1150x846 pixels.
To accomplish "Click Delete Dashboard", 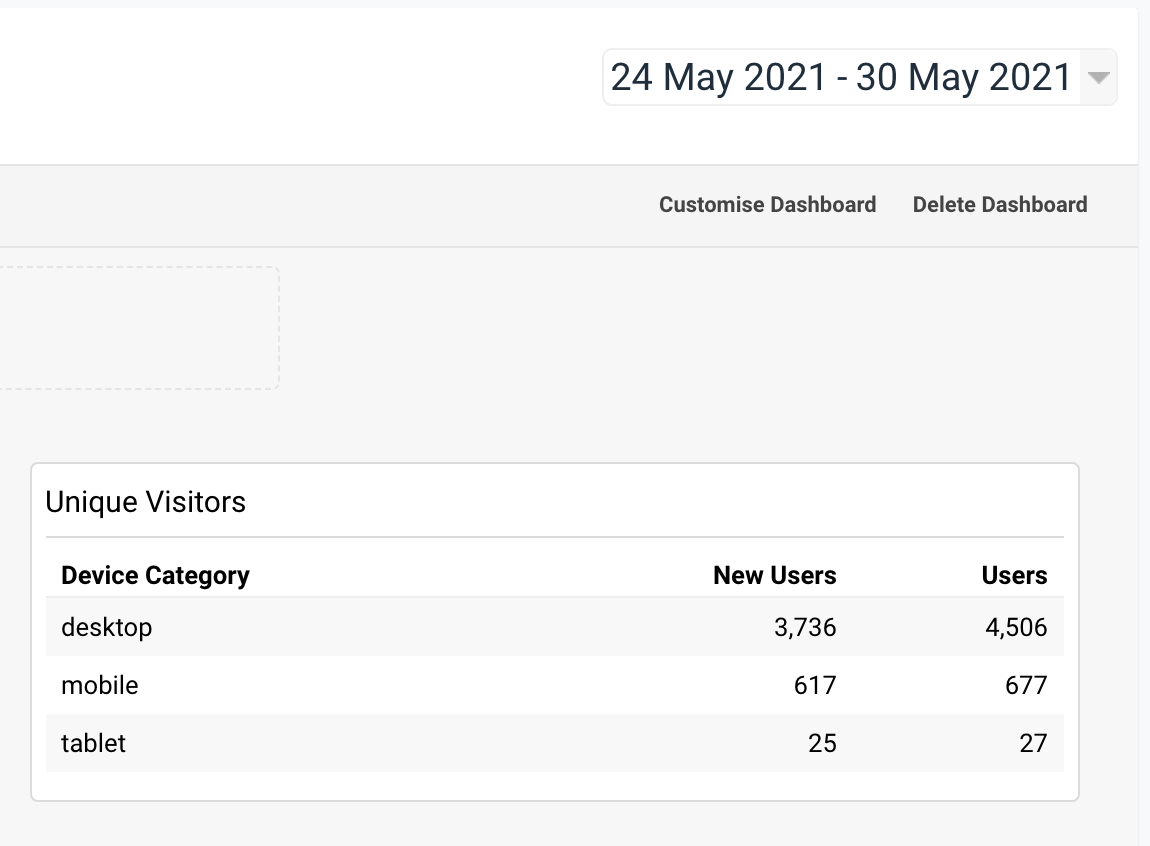I will pos(1000,205).
